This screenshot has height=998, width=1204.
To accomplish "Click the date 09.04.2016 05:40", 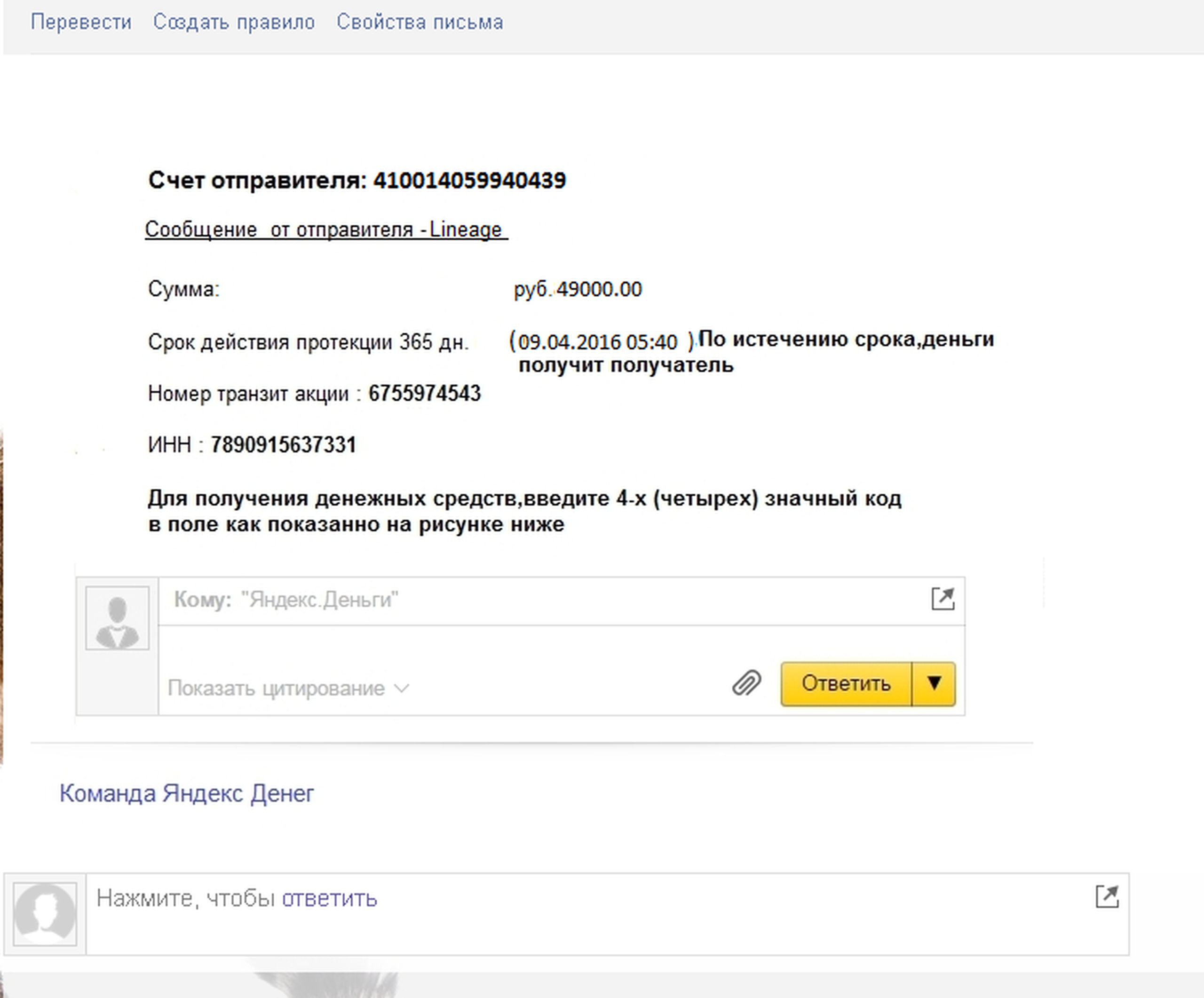I will pyautogui.click(x=597, y=342).
